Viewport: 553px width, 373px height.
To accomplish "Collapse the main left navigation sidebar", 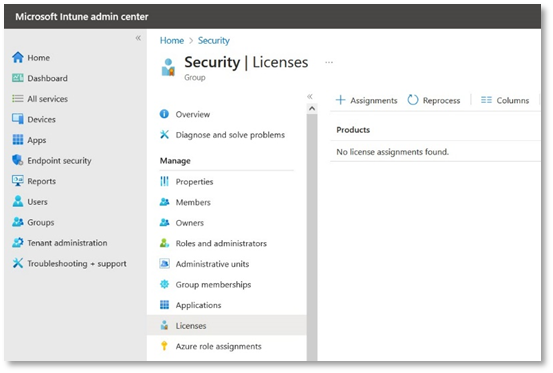I will (x=138, y=38).
